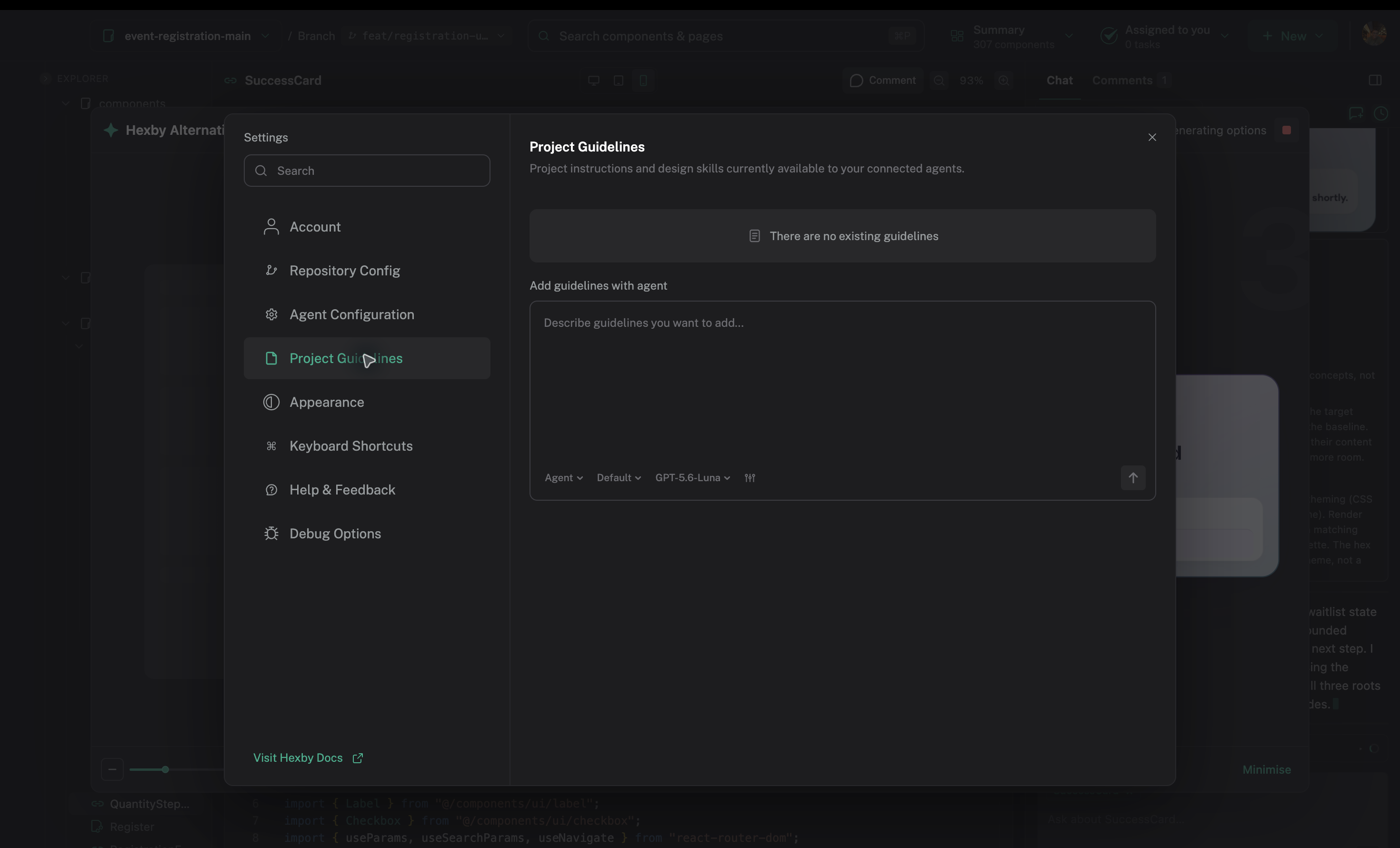Click the minus button beside the slider
Image resolution: width=1400 pixels, height=848 pixels.
click(112, 769)
